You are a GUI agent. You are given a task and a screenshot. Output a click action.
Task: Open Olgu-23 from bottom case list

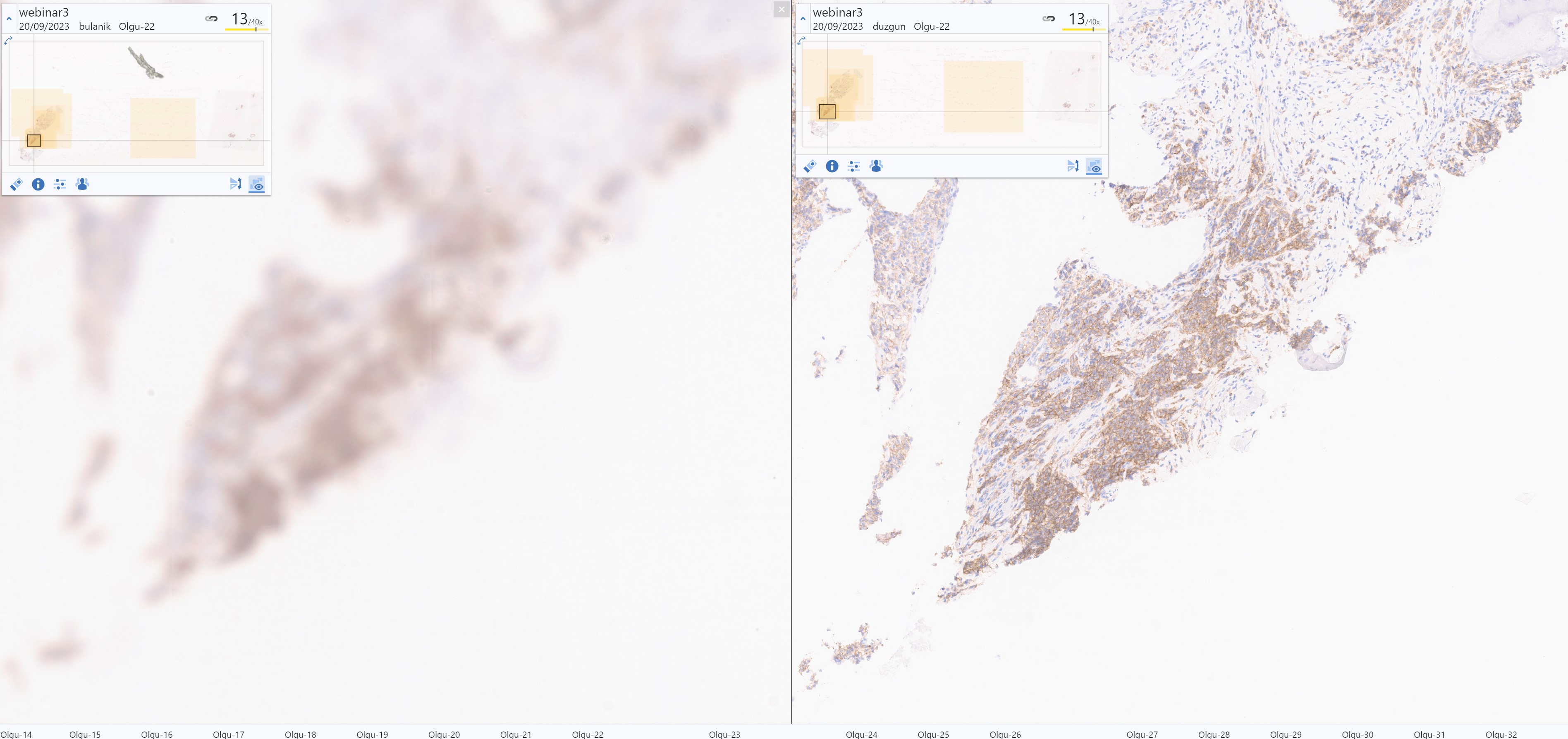point(724,734)
